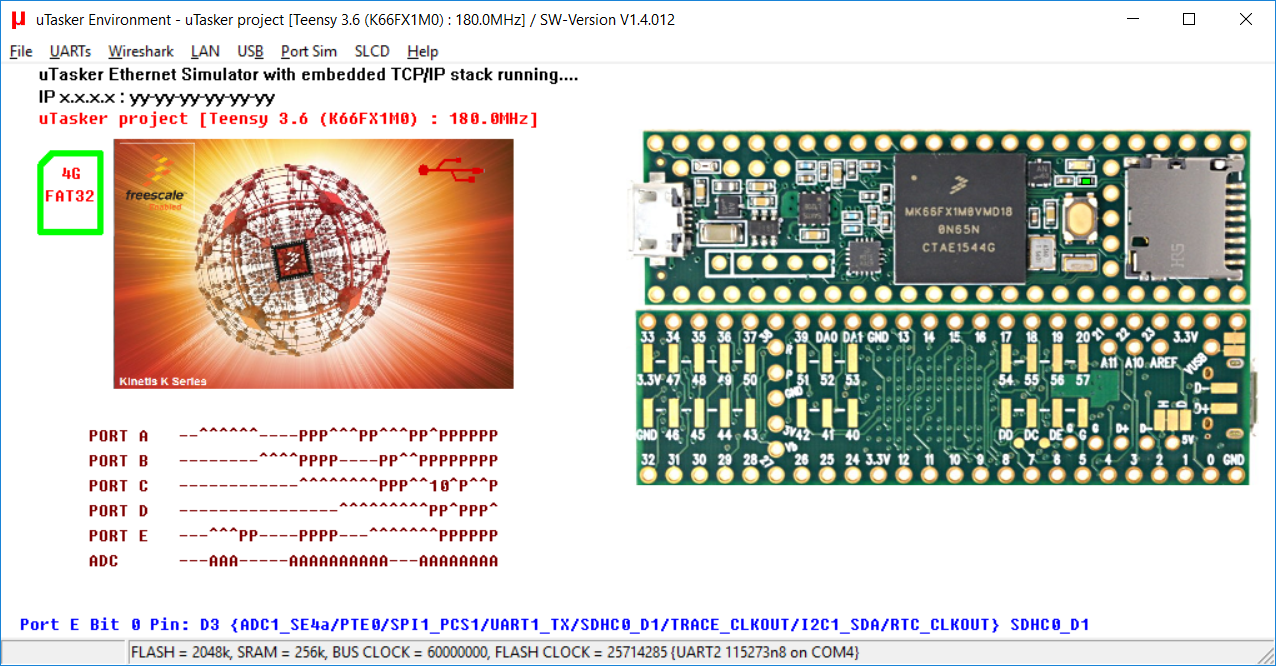The height and width of the screenshot is (666, 1276).
Task: Open the Port Sim menu
Action: pos(308,51)
